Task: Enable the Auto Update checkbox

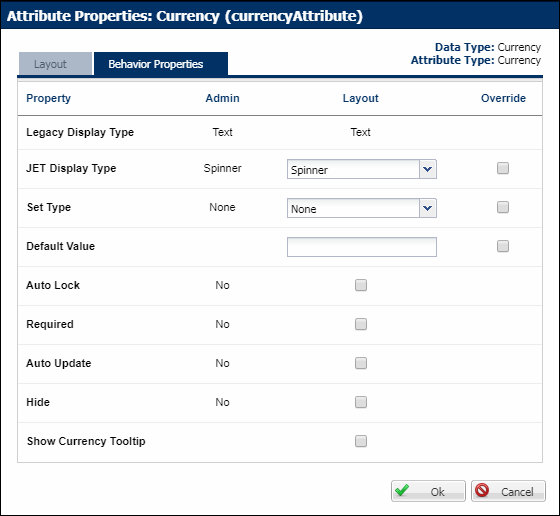Action: tap(361, 363)
